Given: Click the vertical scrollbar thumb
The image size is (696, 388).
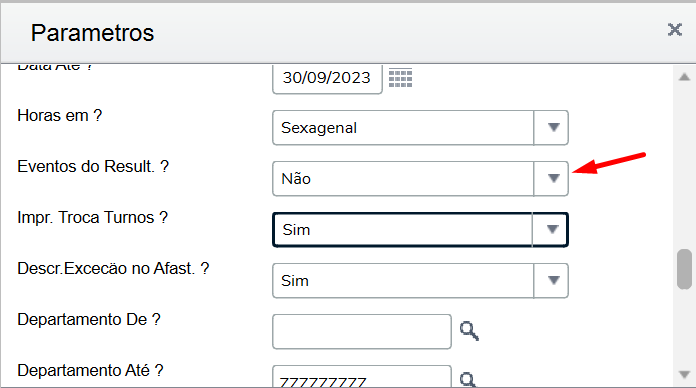Looking at the screenshot, I should 684,269.
